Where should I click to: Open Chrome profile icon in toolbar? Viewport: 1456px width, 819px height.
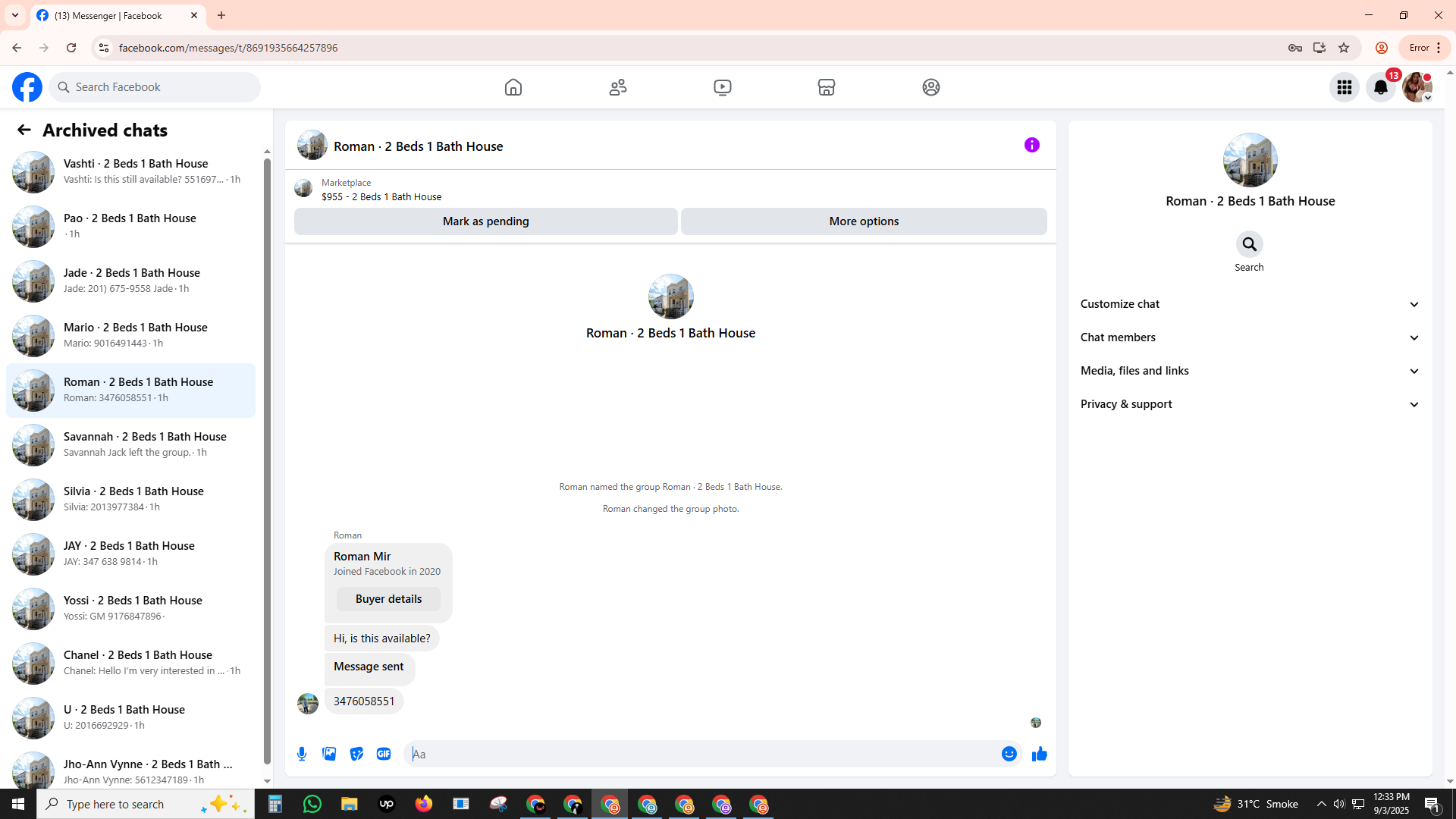click(1382, 48)
